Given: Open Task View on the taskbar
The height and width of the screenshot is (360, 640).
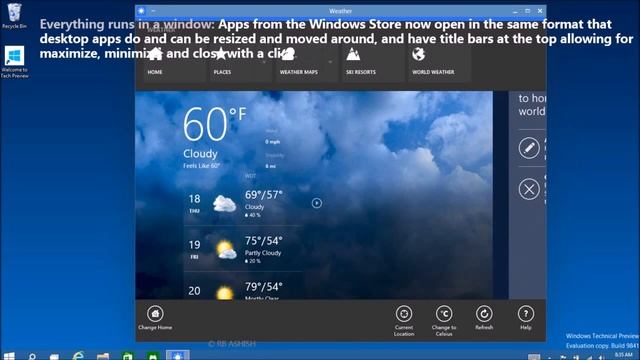Looking at the screenshot, I should 54,356.
